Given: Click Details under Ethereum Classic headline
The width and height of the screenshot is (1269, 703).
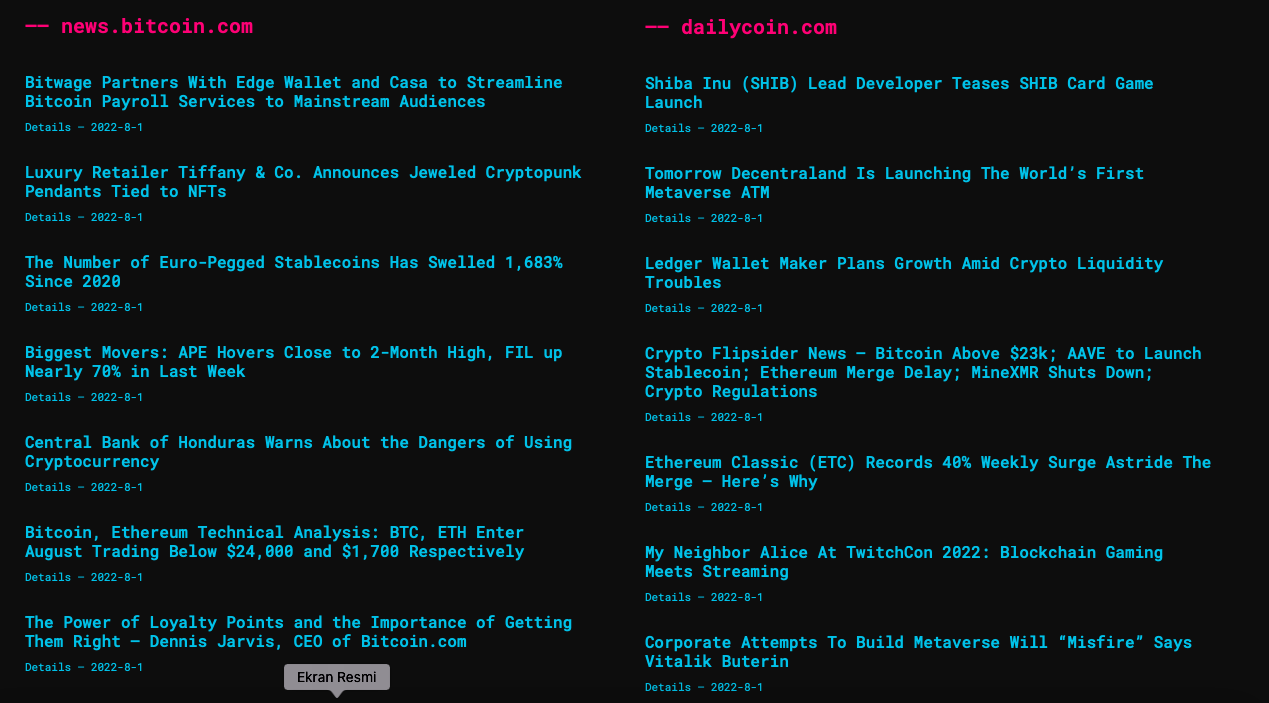Looking at the screenshot, I should pos(668,508).
